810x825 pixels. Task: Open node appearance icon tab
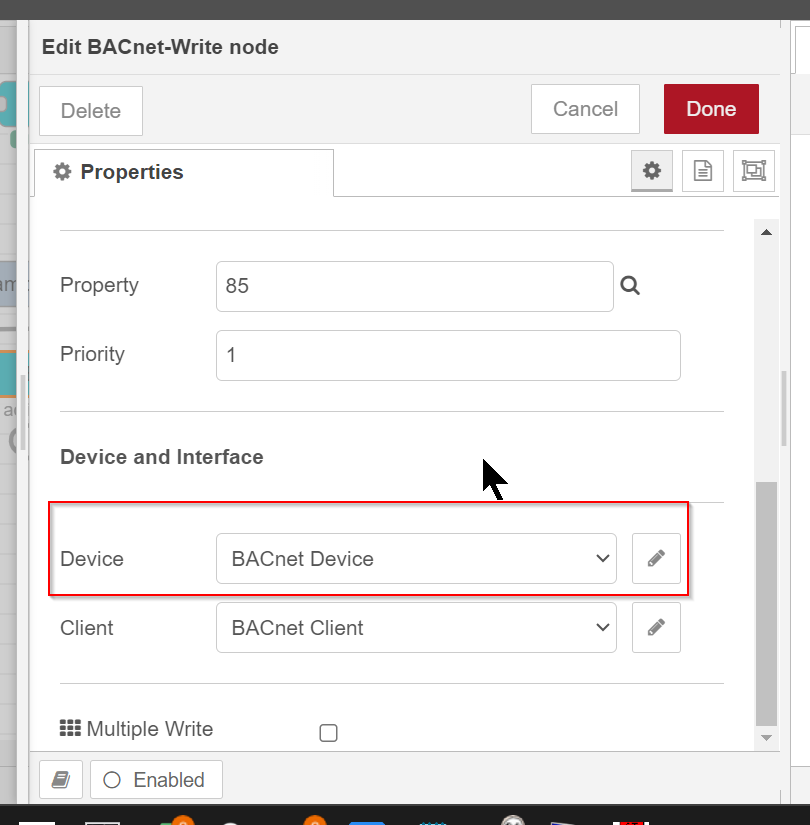click(754, 170)
